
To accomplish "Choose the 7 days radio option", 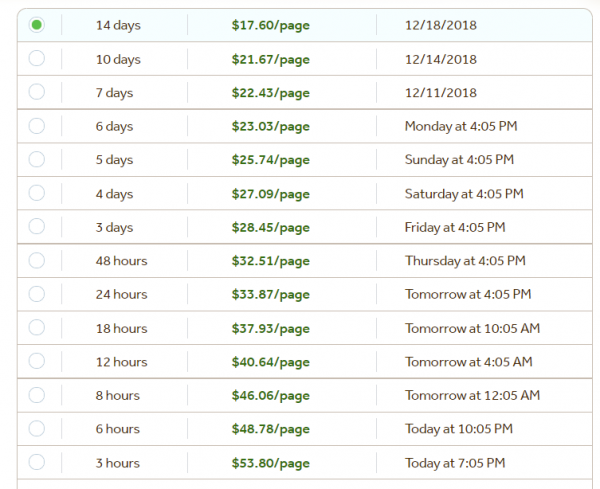I will [37, 92].
